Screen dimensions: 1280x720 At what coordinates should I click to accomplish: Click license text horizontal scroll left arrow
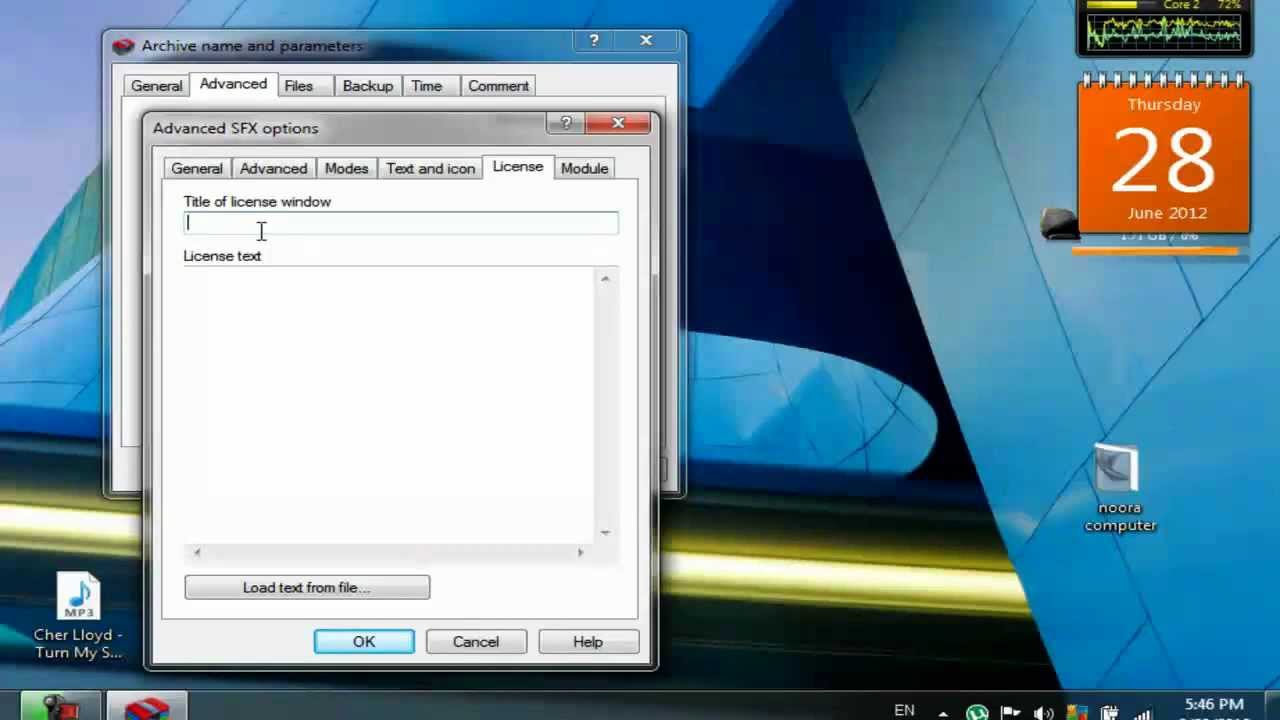[197, 552]
